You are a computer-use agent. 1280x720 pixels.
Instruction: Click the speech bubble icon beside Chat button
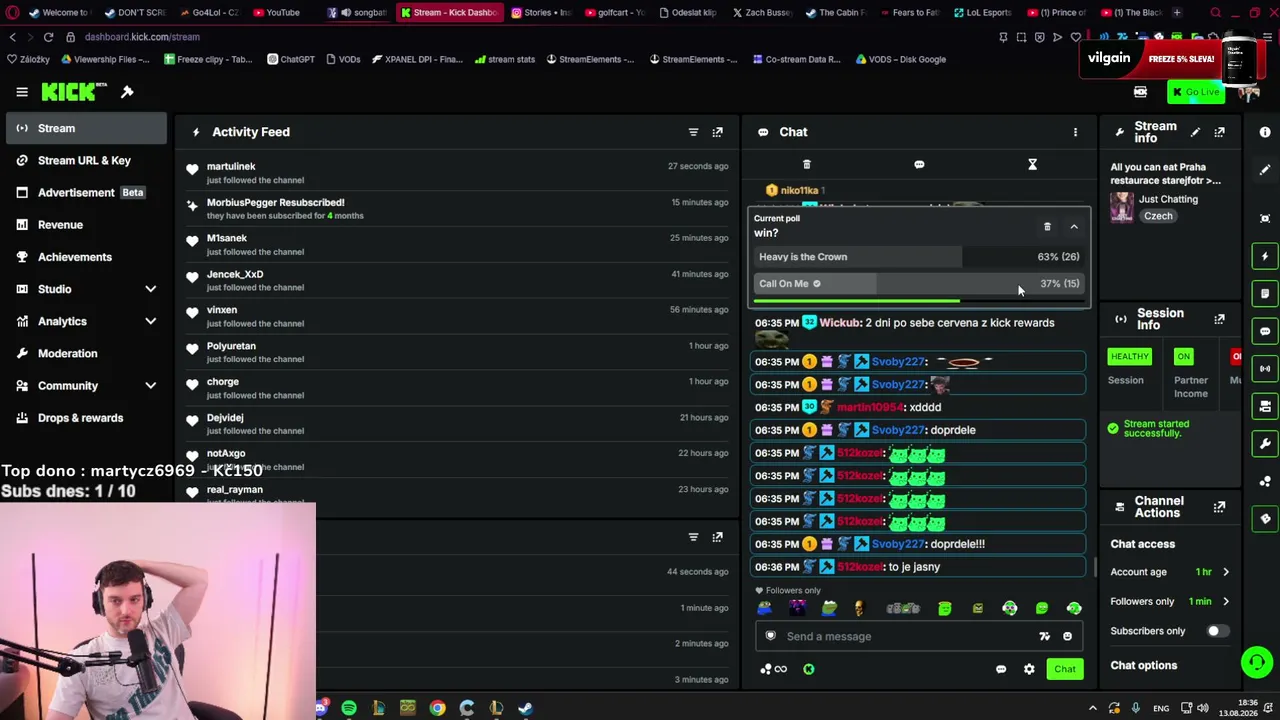pyautogui.click(x=1001, y=669)
